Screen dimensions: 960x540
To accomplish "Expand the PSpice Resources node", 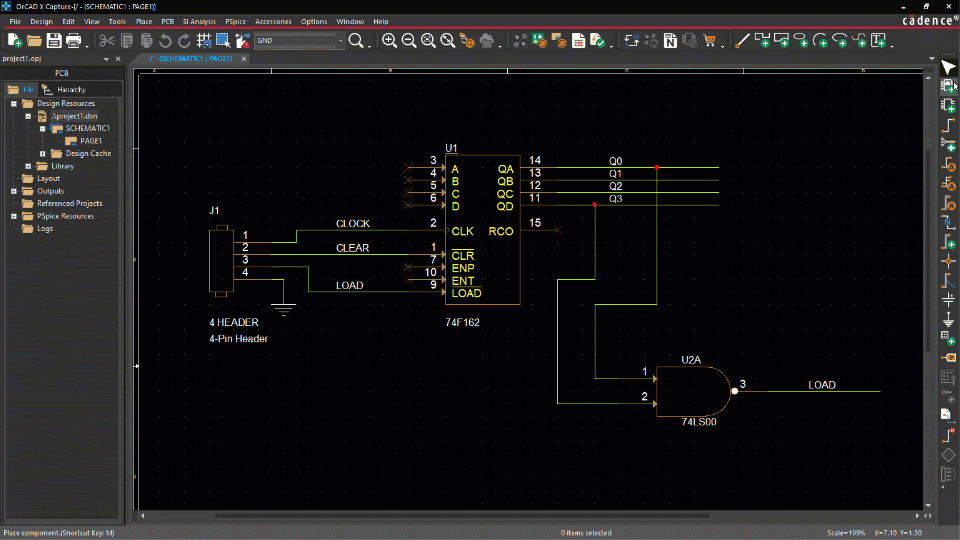I will (13, 216).
